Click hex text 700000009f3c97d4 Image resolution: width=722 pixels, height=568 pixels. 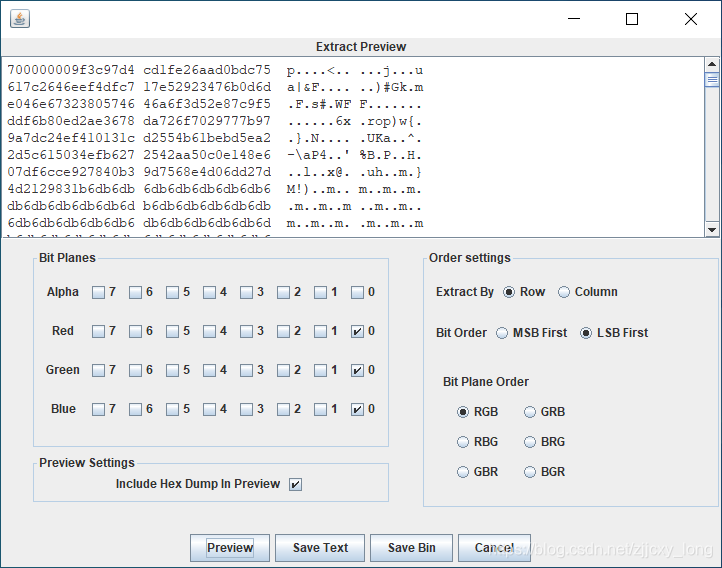pos(71,70)
